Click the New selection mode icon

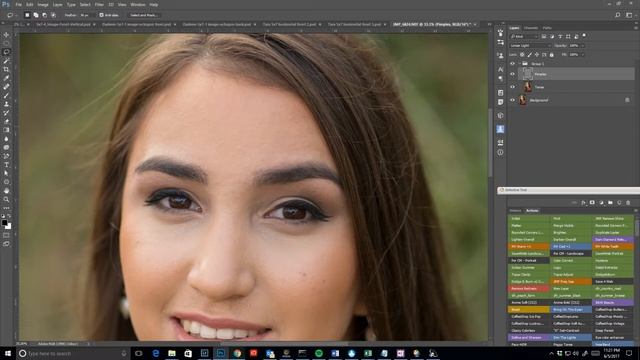tap(27, 15)
